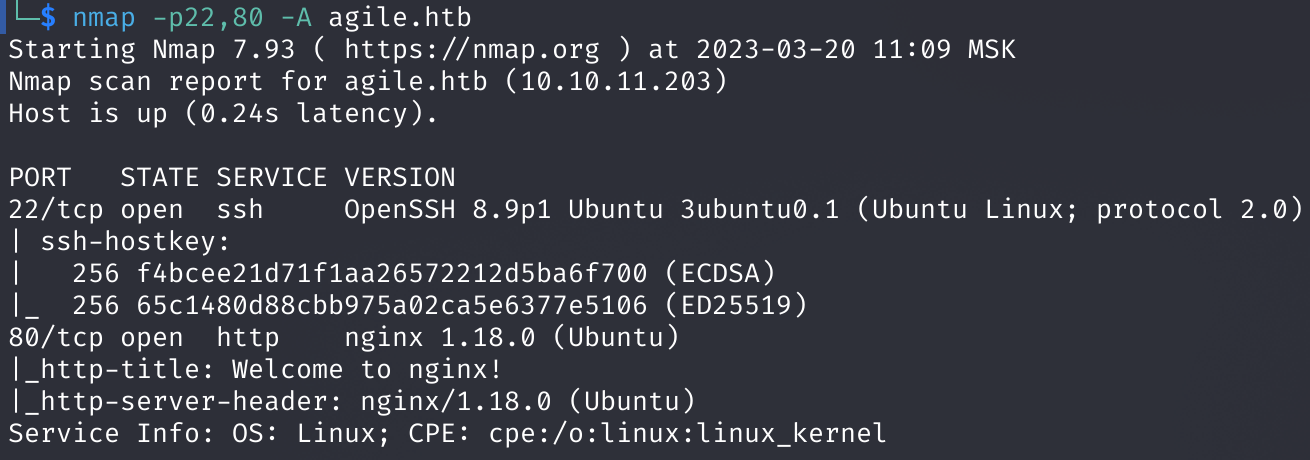Click the SERVICE column header
This screenshot has height=460, width=1310.
[x=272, y=177]
